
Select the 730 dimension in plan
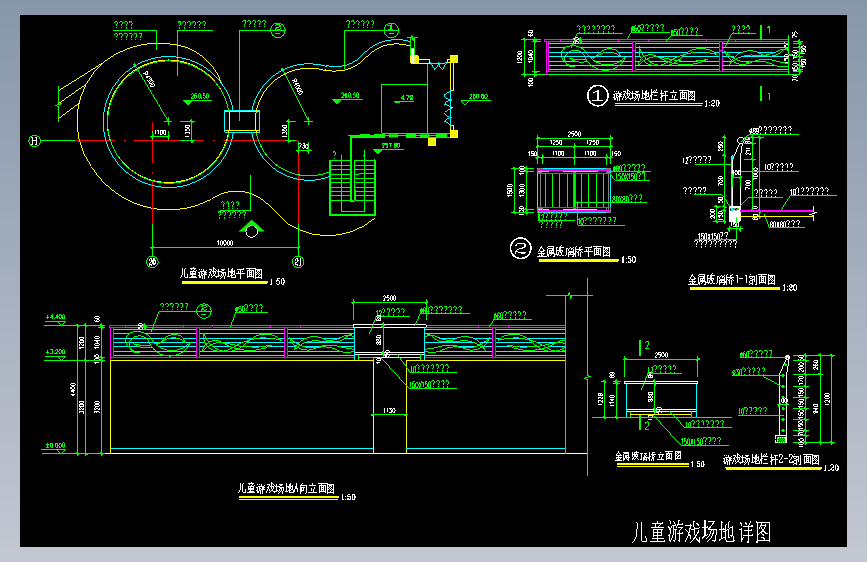304,146
